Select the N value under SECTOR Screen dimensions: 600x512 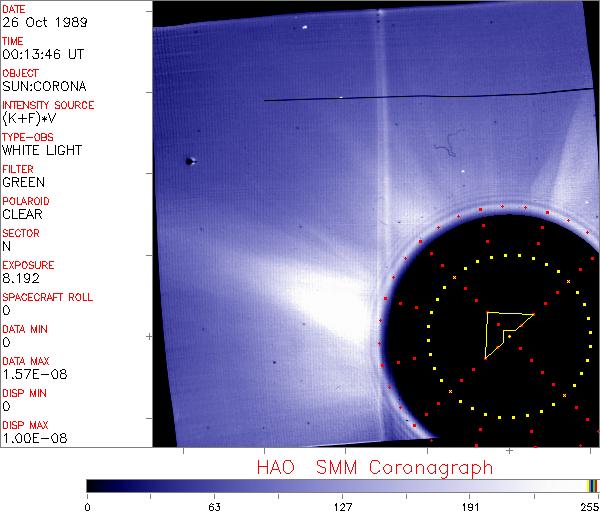tap(7, 246)
